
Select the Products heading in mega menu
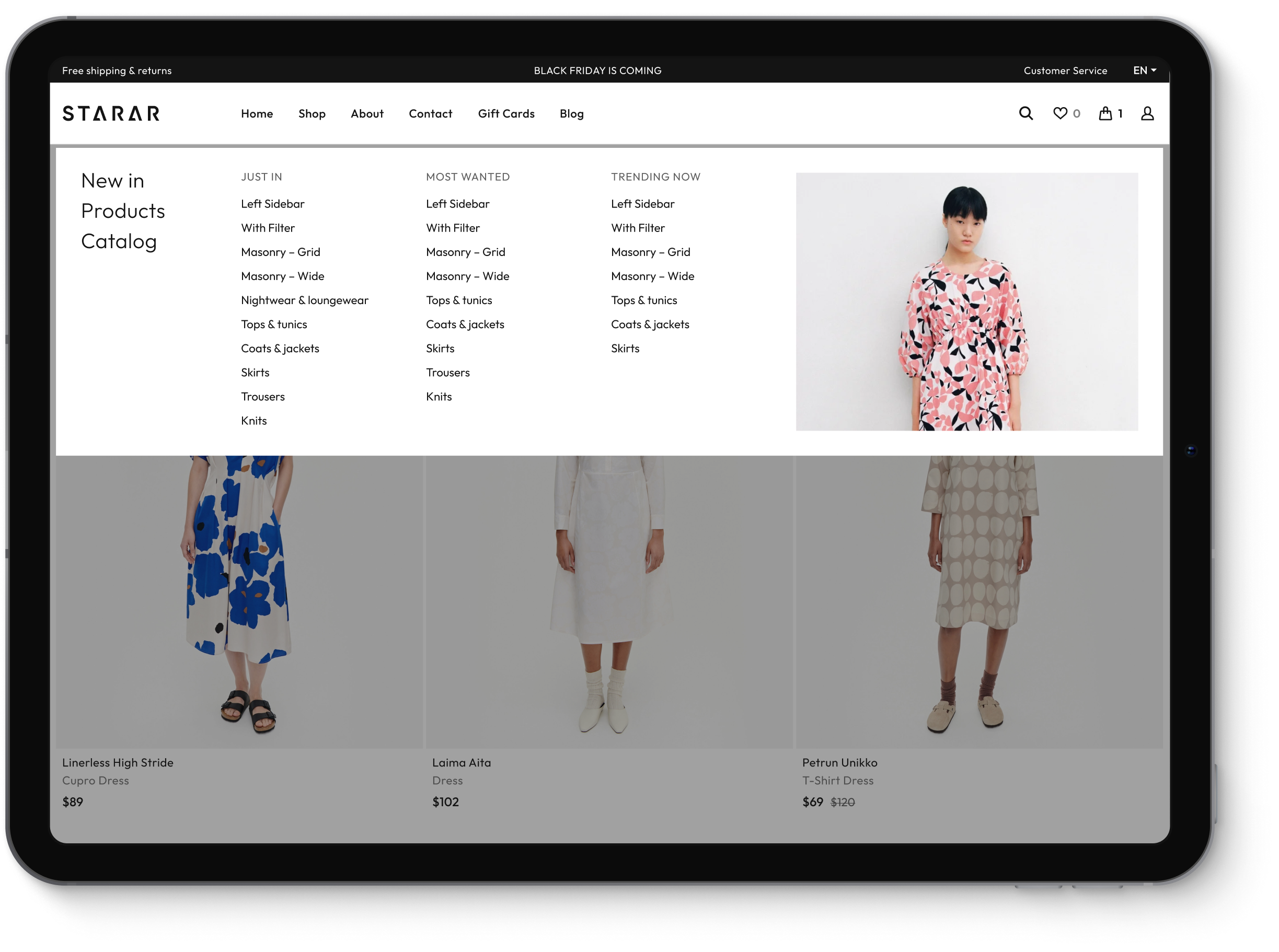click(123, 211)
